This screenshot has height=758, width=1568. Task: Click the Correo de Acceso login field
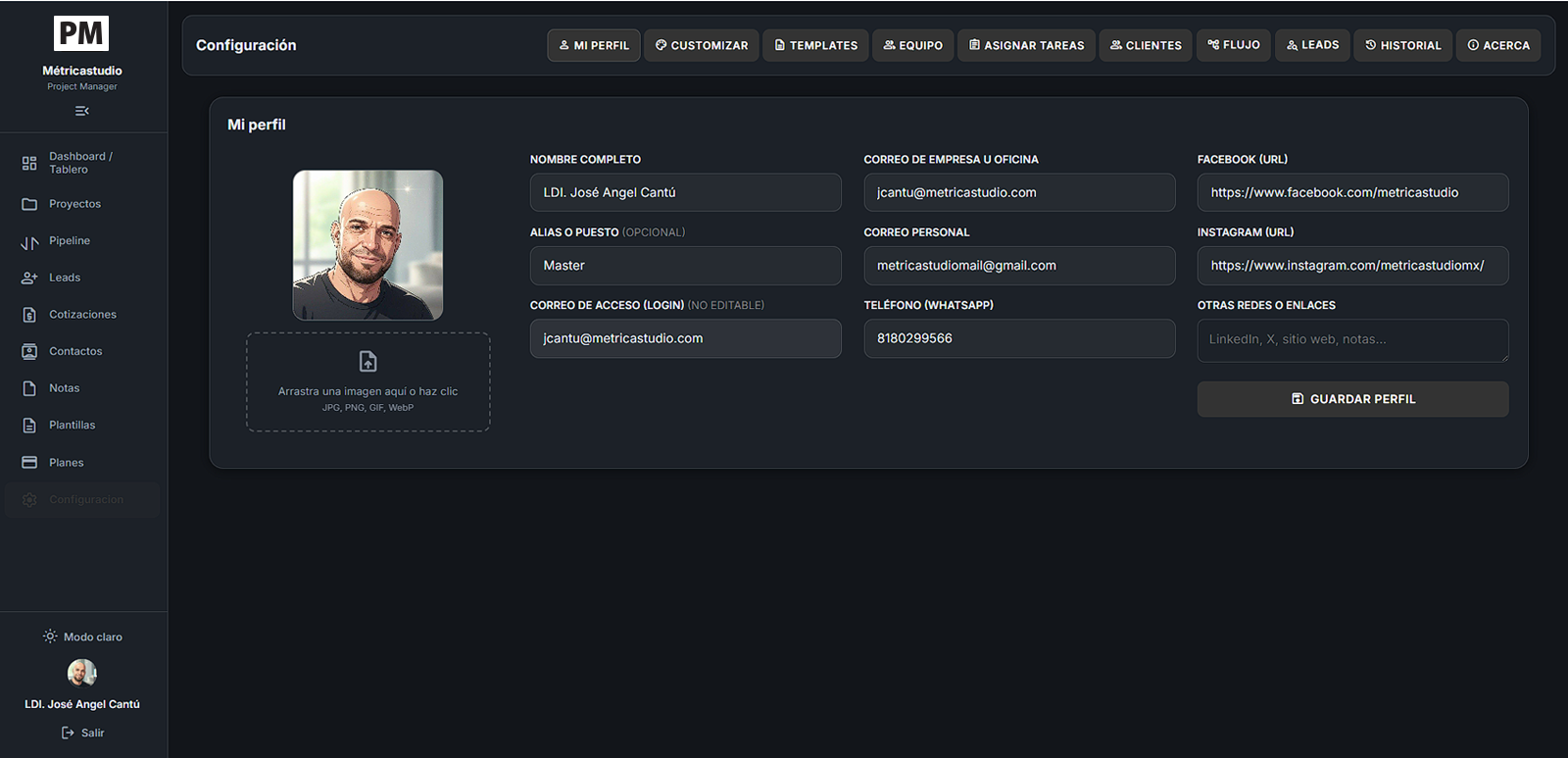click(x=686, y=338)
